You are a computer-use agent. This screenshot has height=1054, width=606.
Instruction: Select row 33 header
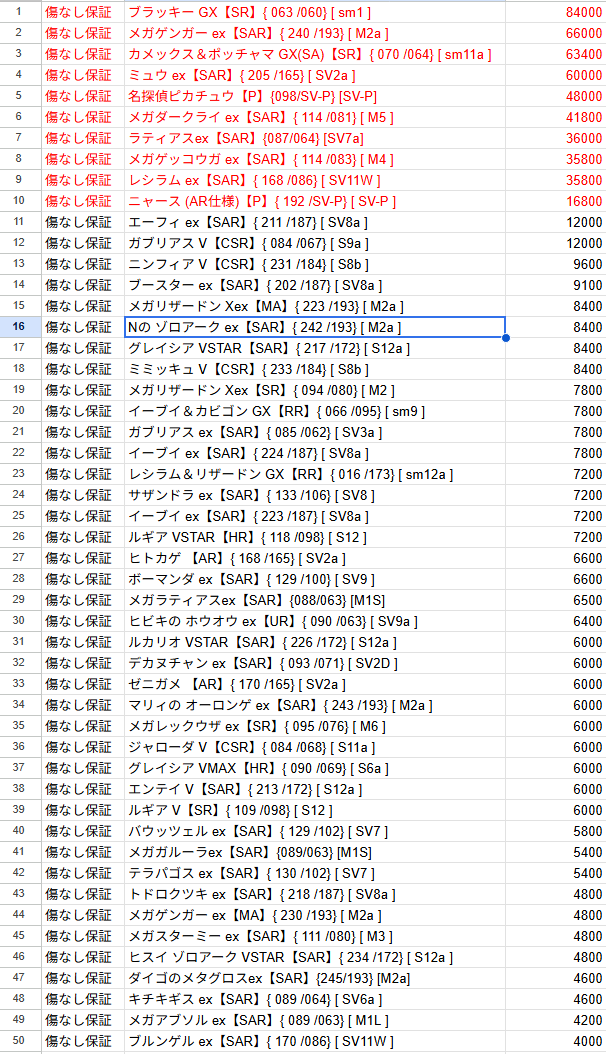point(19,684)
